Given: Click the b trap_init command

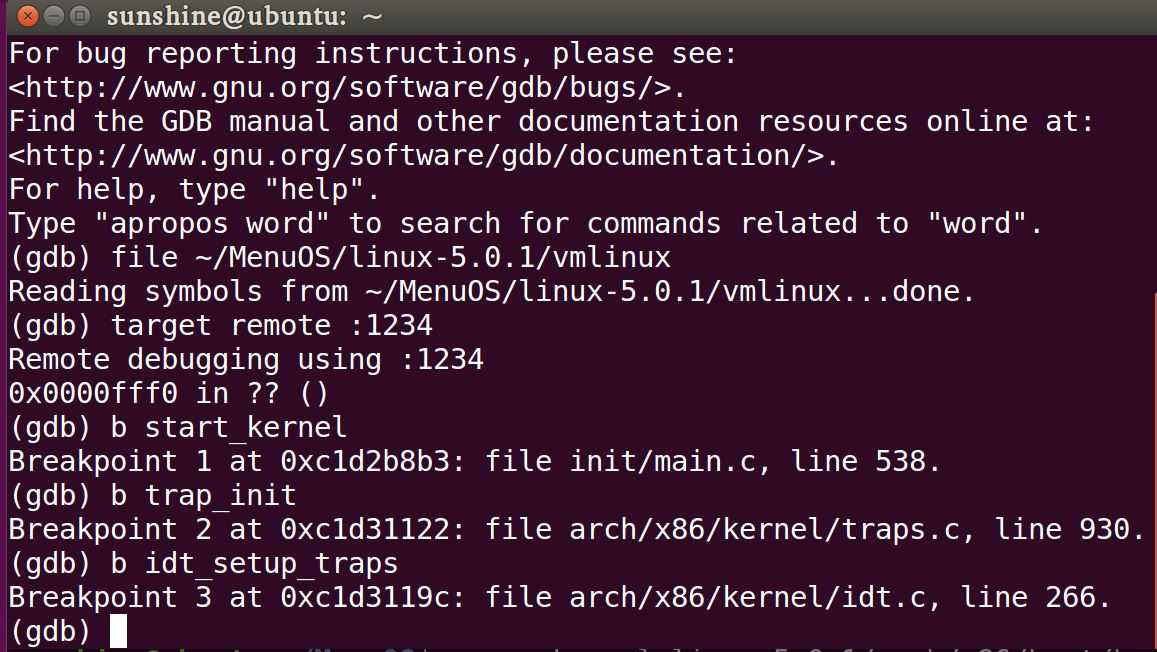Looking at the screenshot, I should click(204, 496).
